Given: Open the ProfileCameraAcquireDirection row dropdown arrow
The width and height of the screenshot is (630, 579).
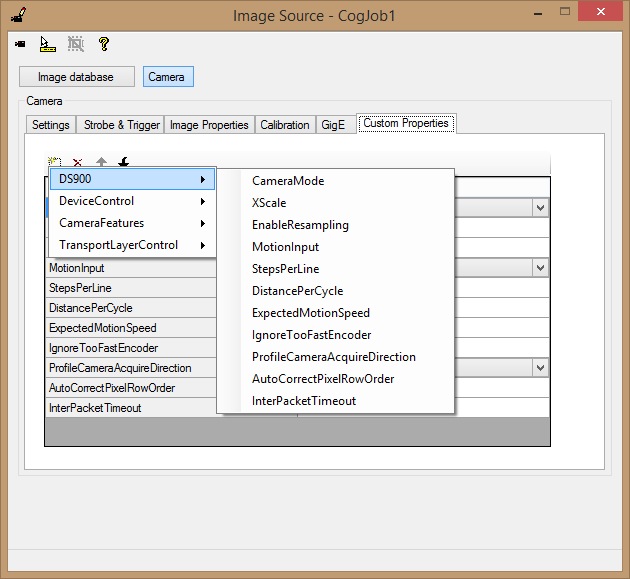Looking at the screenshot, I should (540, 368).
